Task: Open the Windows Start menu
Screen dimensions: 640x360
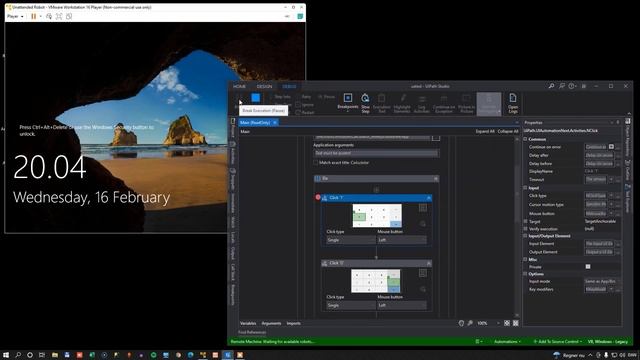Action: tap(6, 355)
